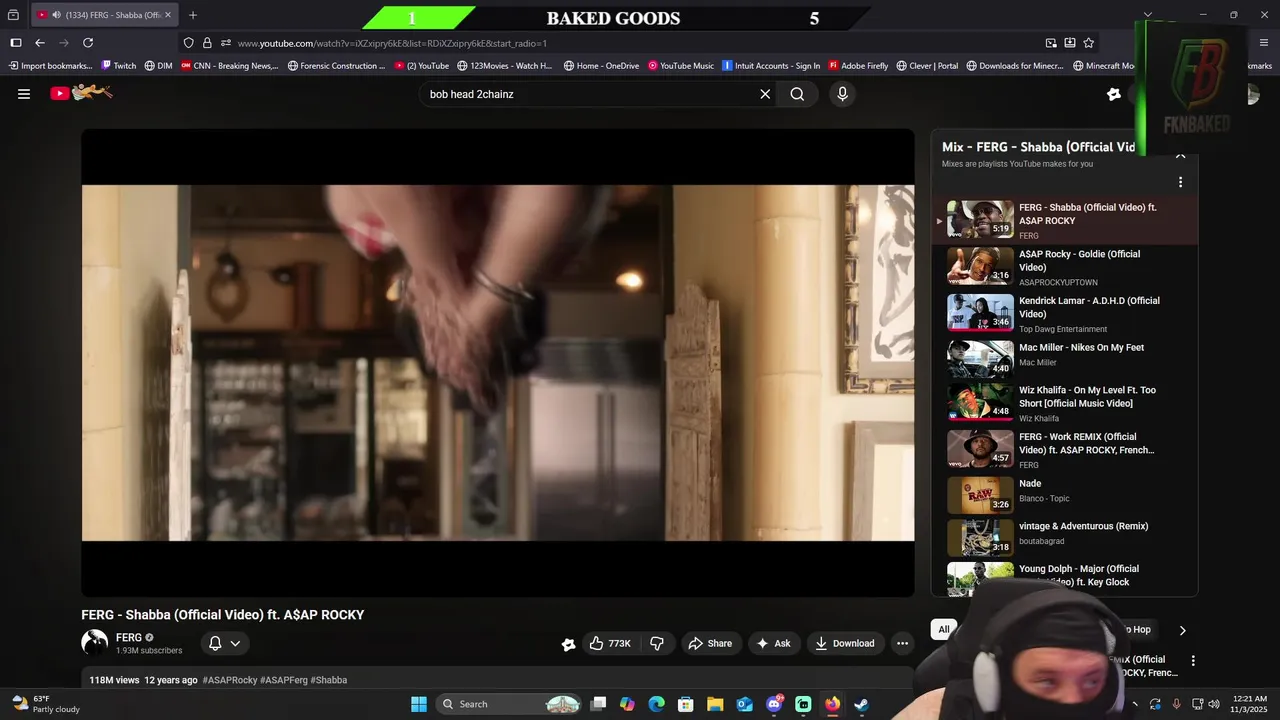Play Mac Miller - Nikes On My Feet

coord(1065,358)
